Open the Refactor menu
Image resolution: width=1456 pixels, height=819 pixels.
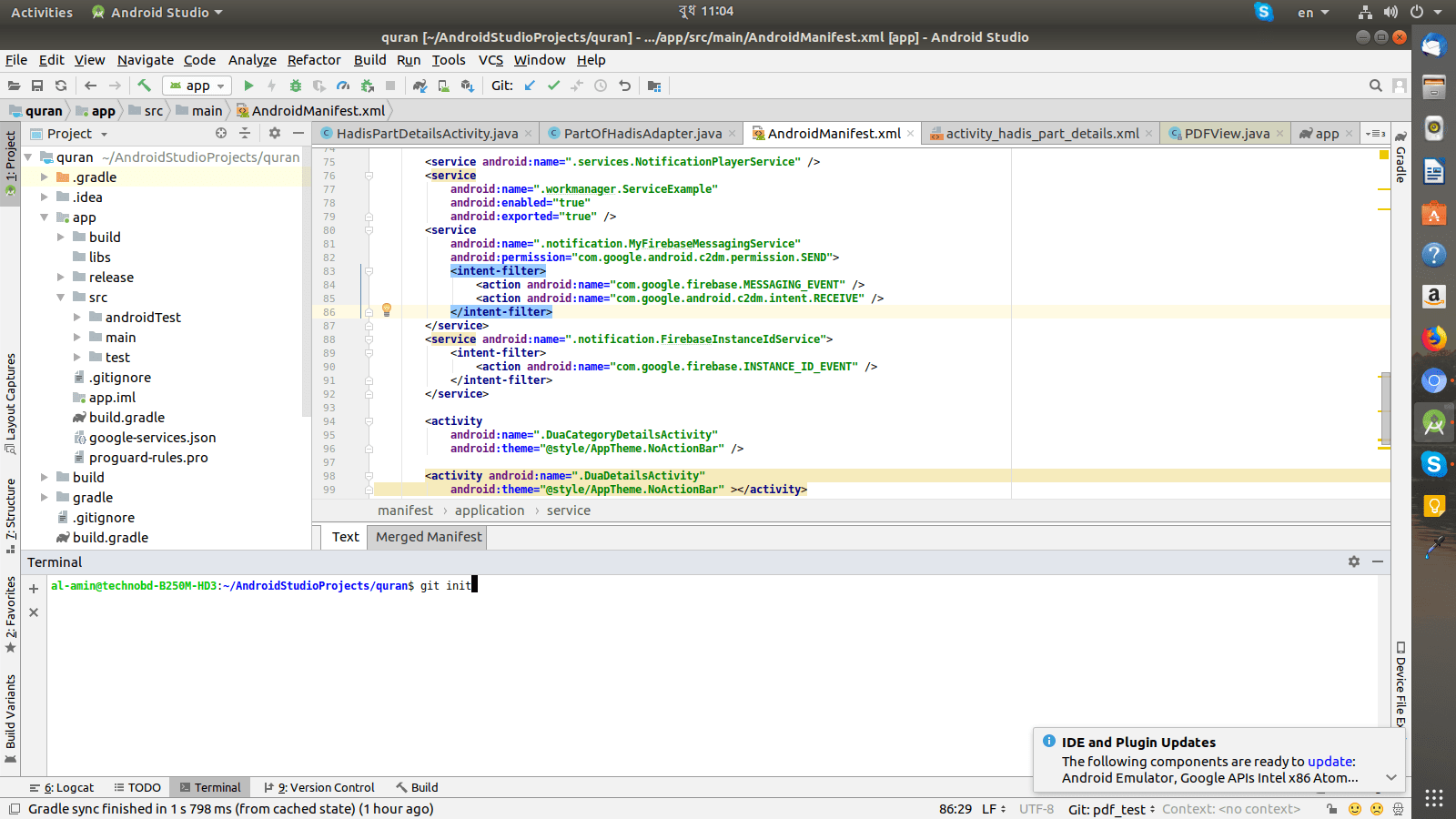pos(314,60)
